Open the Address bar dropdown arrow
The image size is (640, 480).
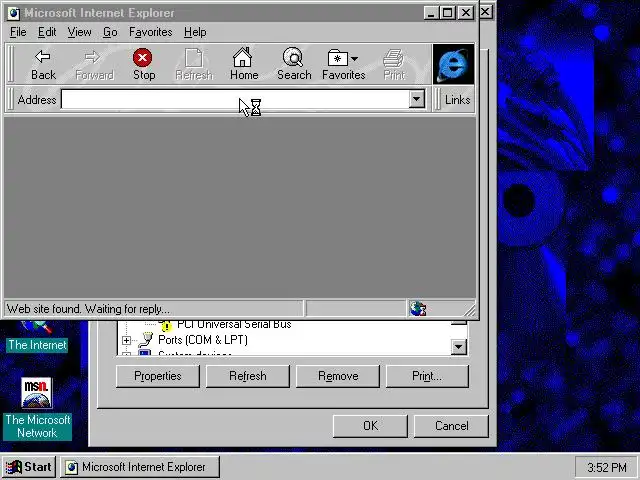417,99
